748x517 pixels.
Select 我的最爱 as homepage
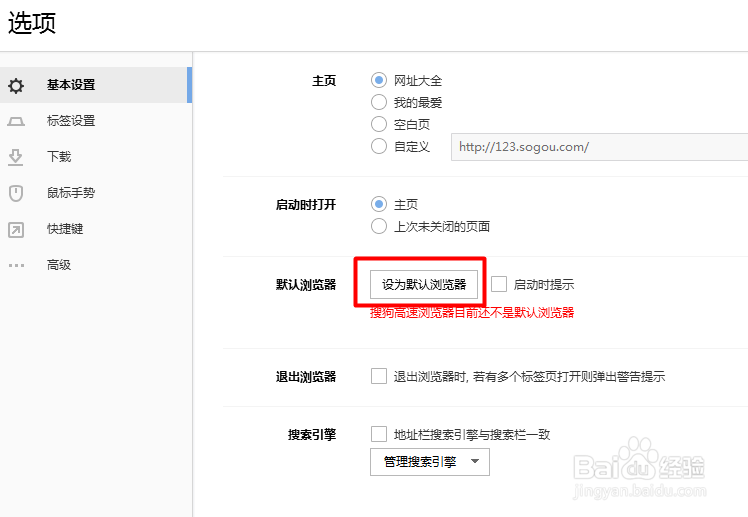379,102
